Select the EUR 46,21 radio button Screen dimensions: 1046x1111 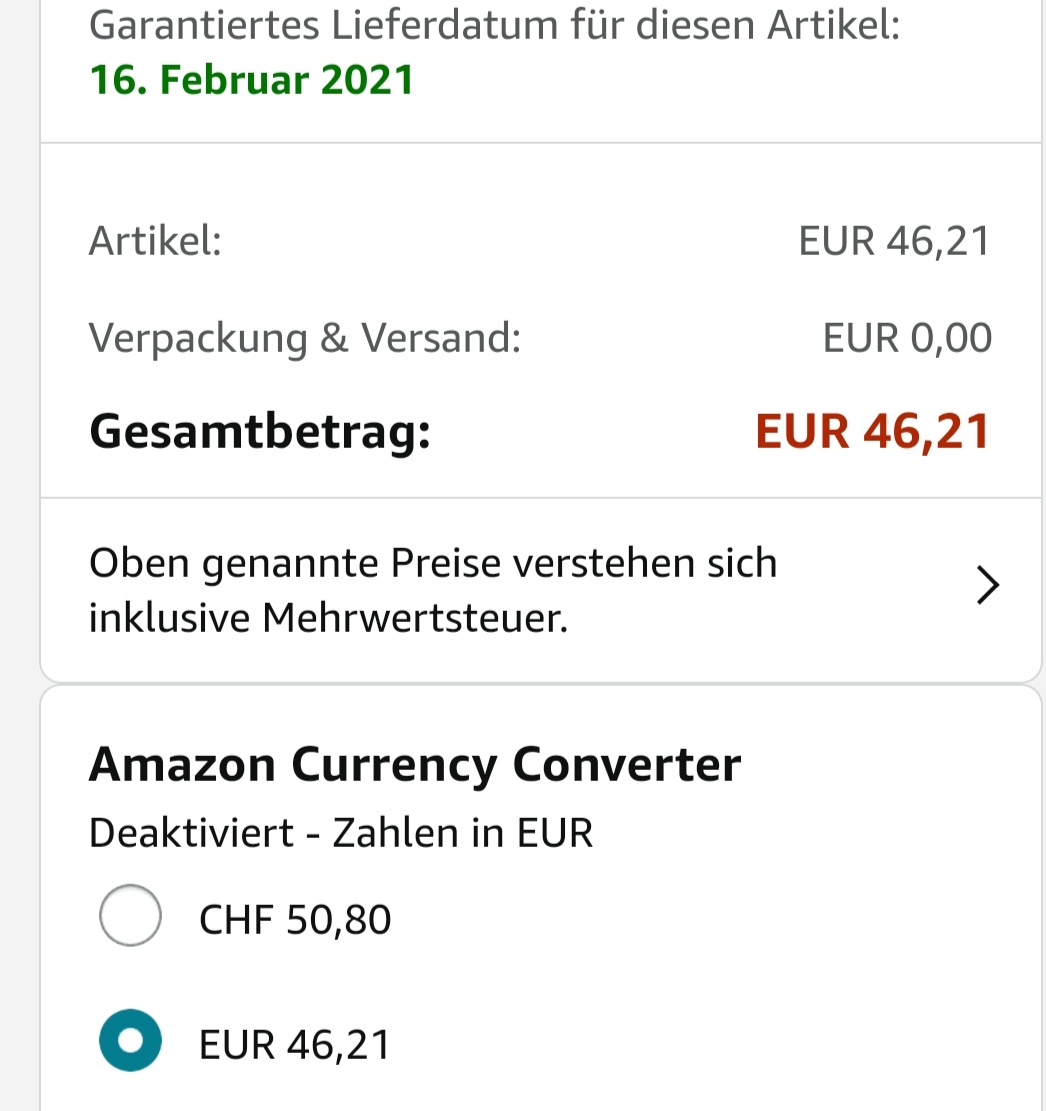point(130,1041)
